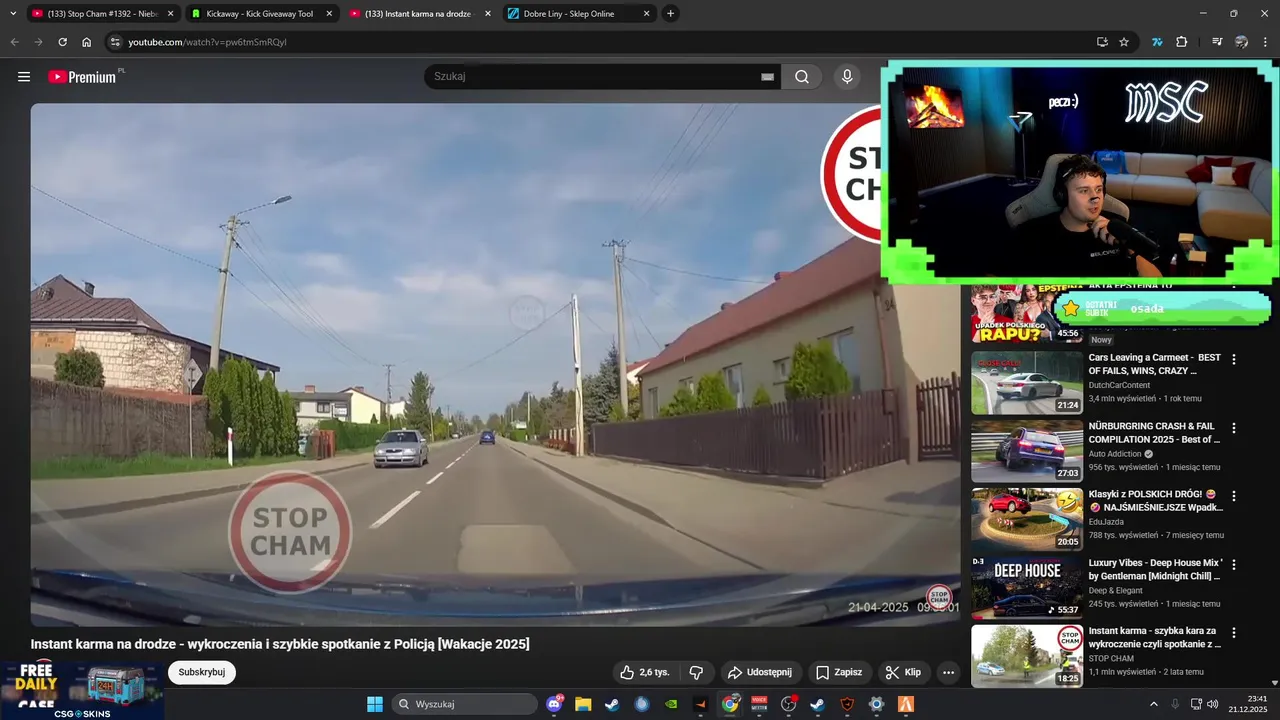Screen dimensions: 1280x720
Task: Open the gear app in the taskbar
Action: click(x=876, y=704)
